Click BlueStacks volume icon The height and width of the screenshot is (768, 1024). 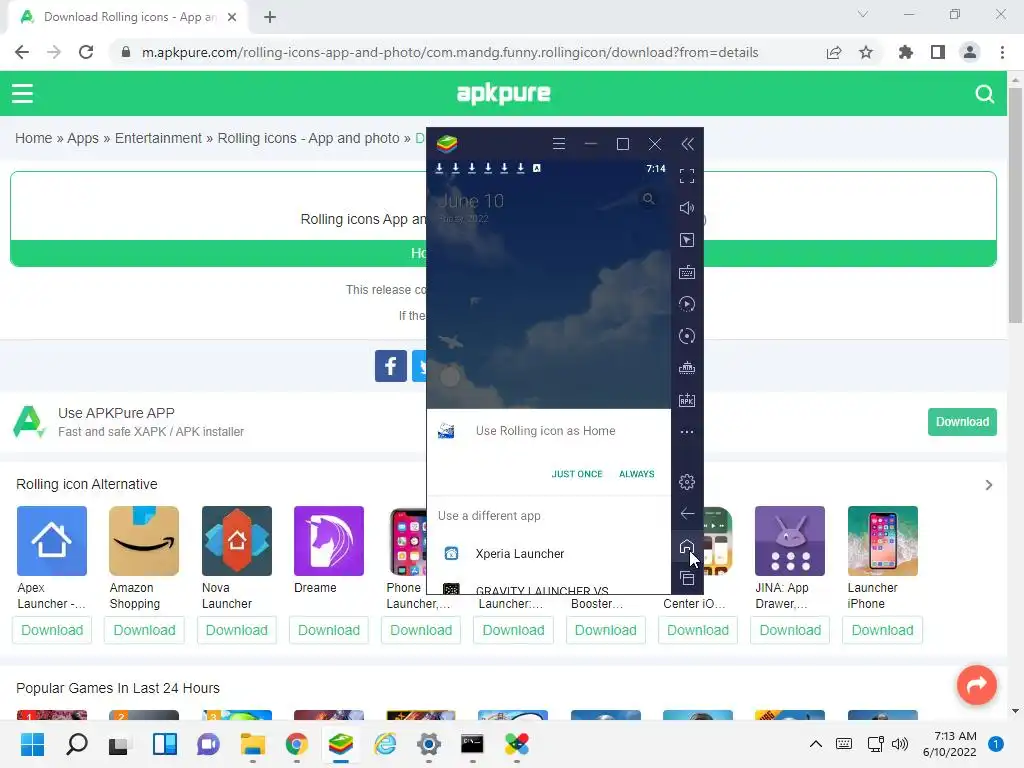pos(686,208)
